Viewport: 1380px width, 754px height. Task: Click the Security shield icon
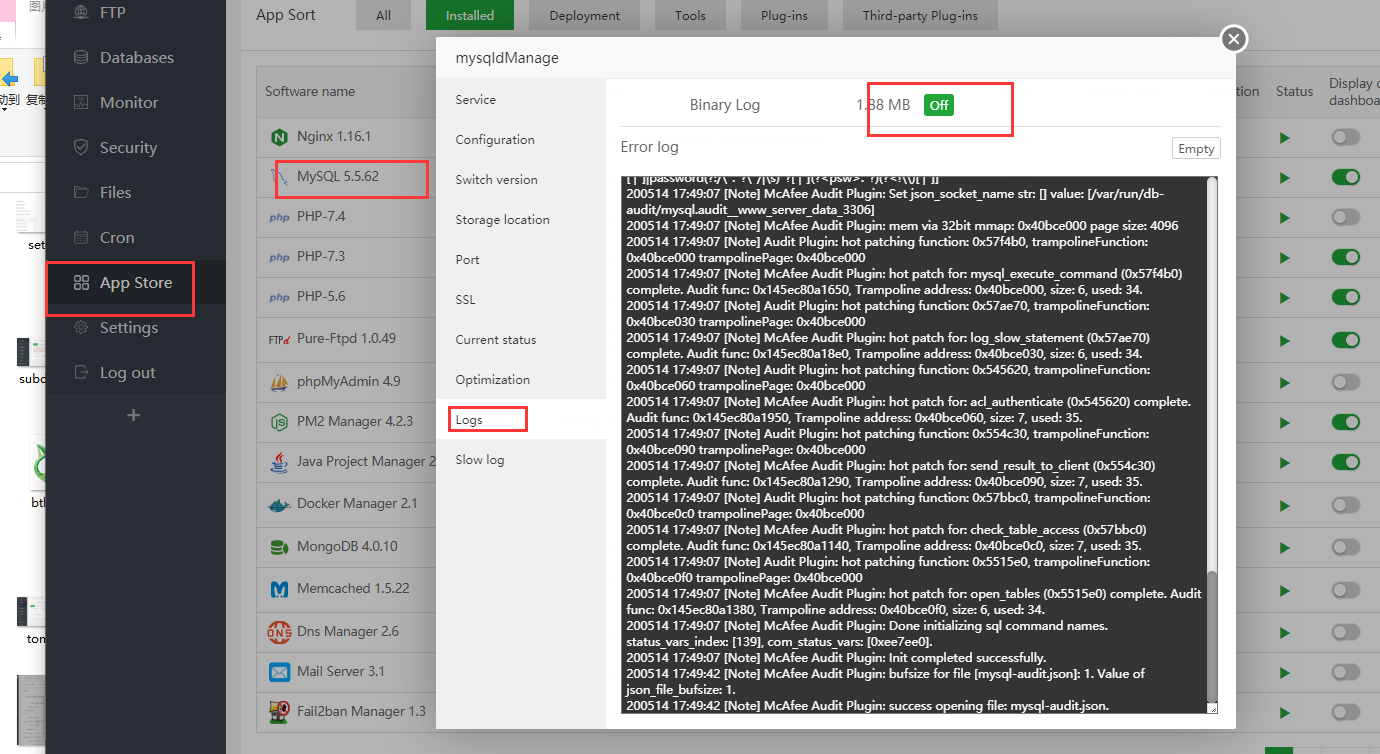(x=81, y=147)
